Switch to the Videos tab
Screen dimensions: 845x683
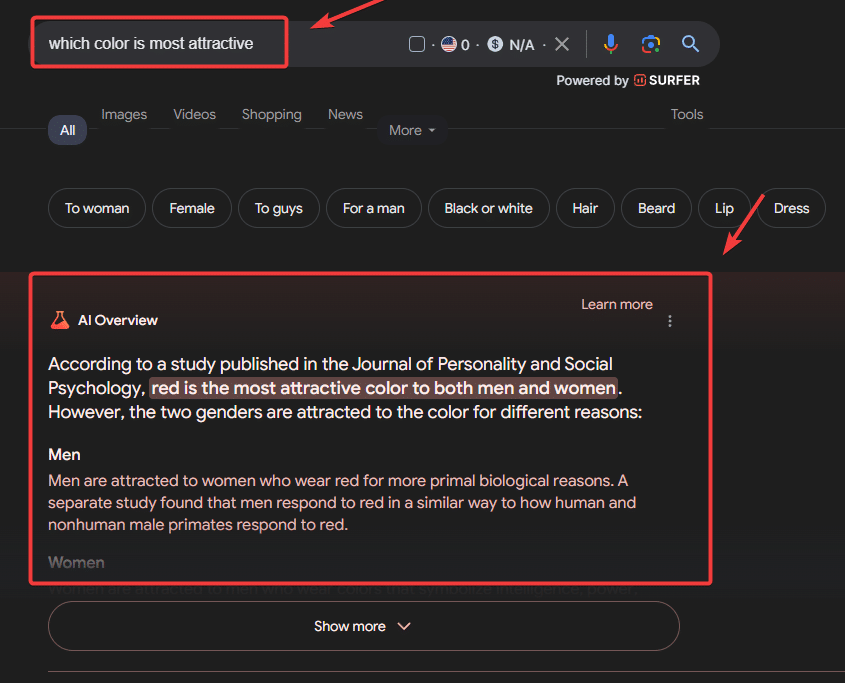pos(194,114)
